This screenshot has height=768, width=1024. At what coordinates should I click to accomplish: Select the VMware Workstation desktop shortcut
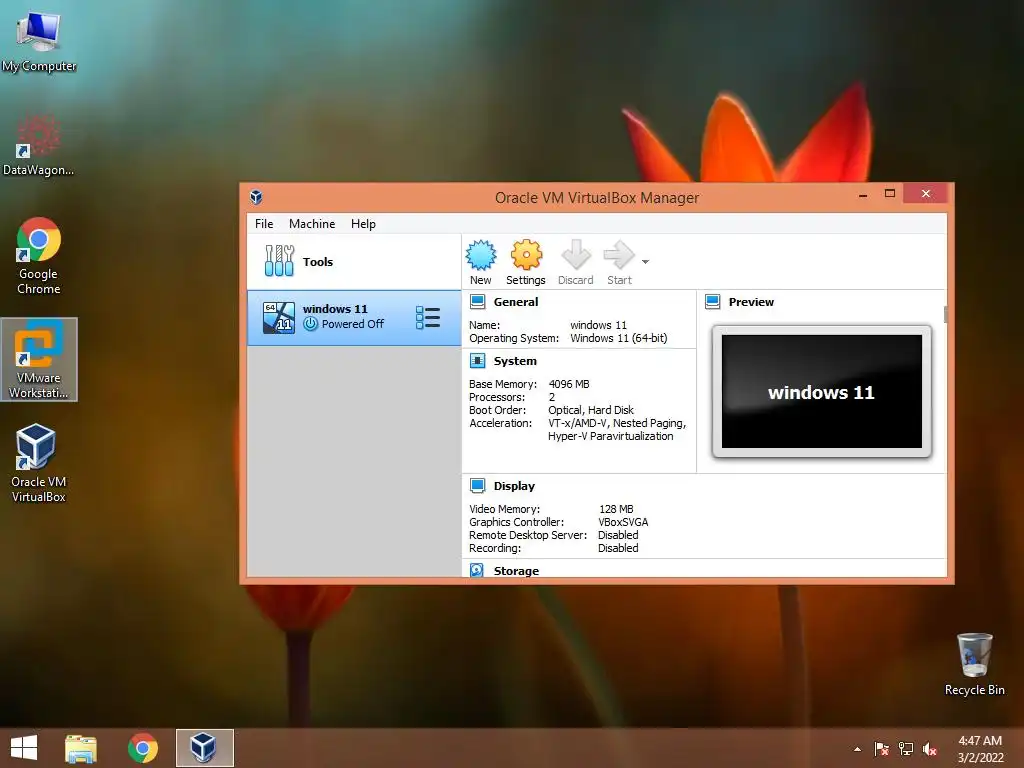(x=39, y=359)
